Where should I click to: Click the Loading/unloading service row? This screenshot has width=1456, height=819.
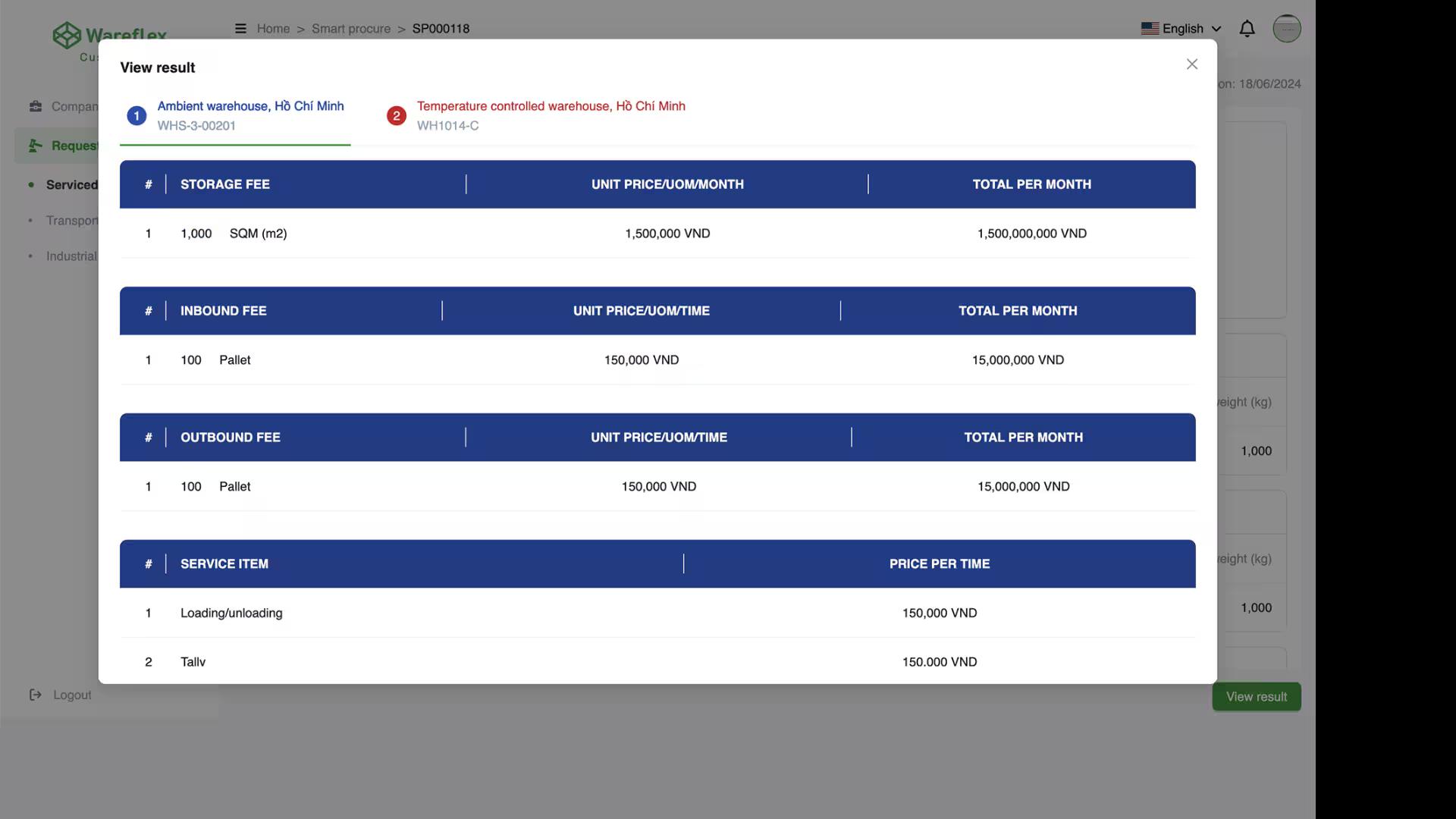point(231,613)
